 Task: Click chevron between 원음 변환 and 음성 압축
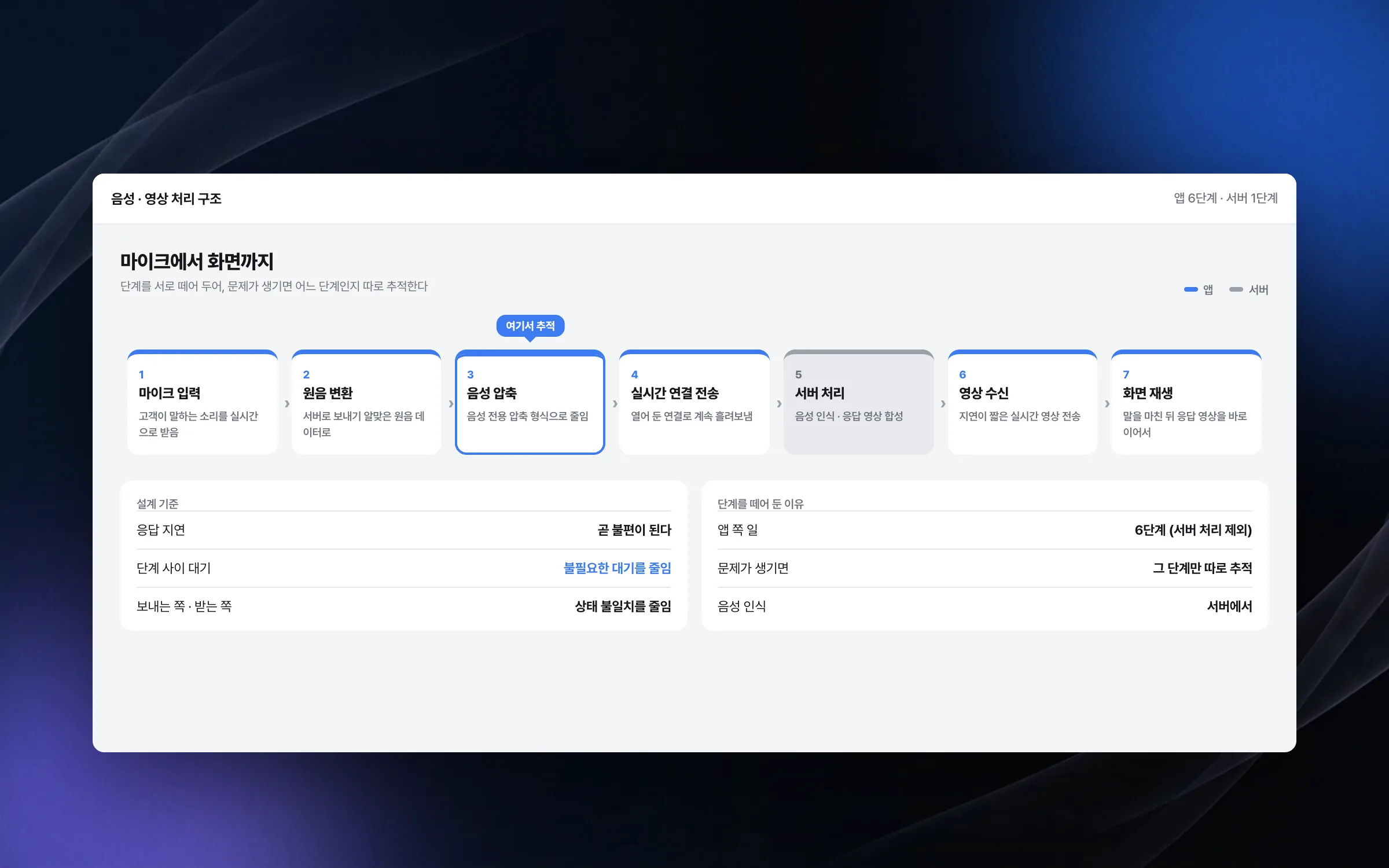pos(451,404)
